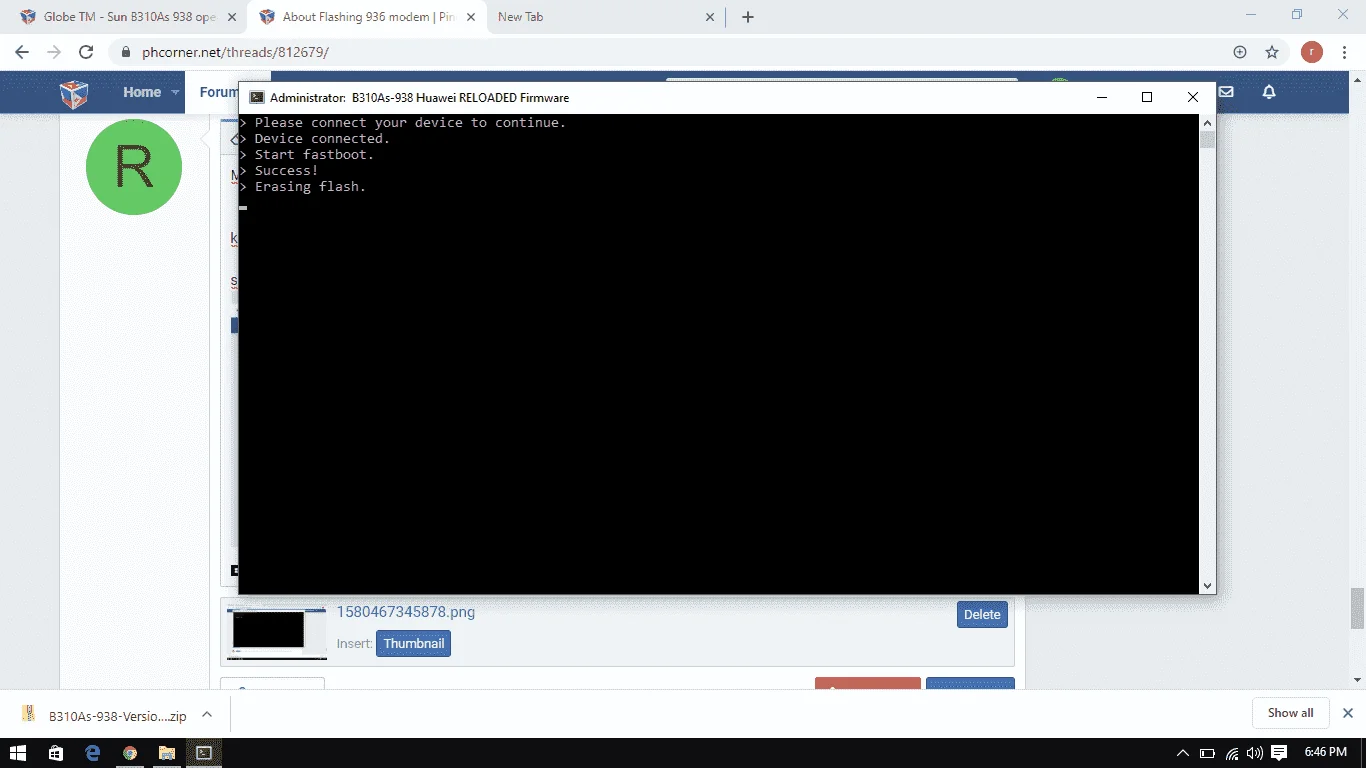Go back in browser history
Viewport: 1366px width, 768px height.
click(x=22, y=52)
